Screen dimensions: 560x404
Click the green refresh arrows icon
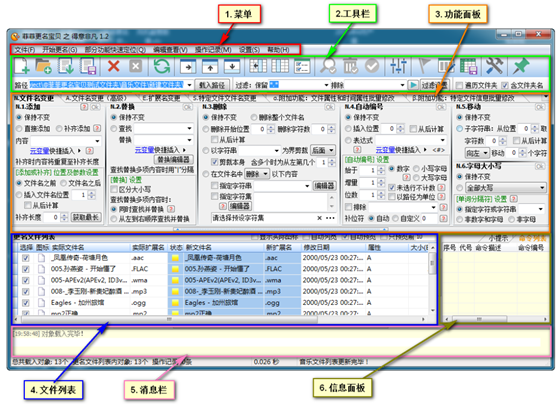point(161,66)
